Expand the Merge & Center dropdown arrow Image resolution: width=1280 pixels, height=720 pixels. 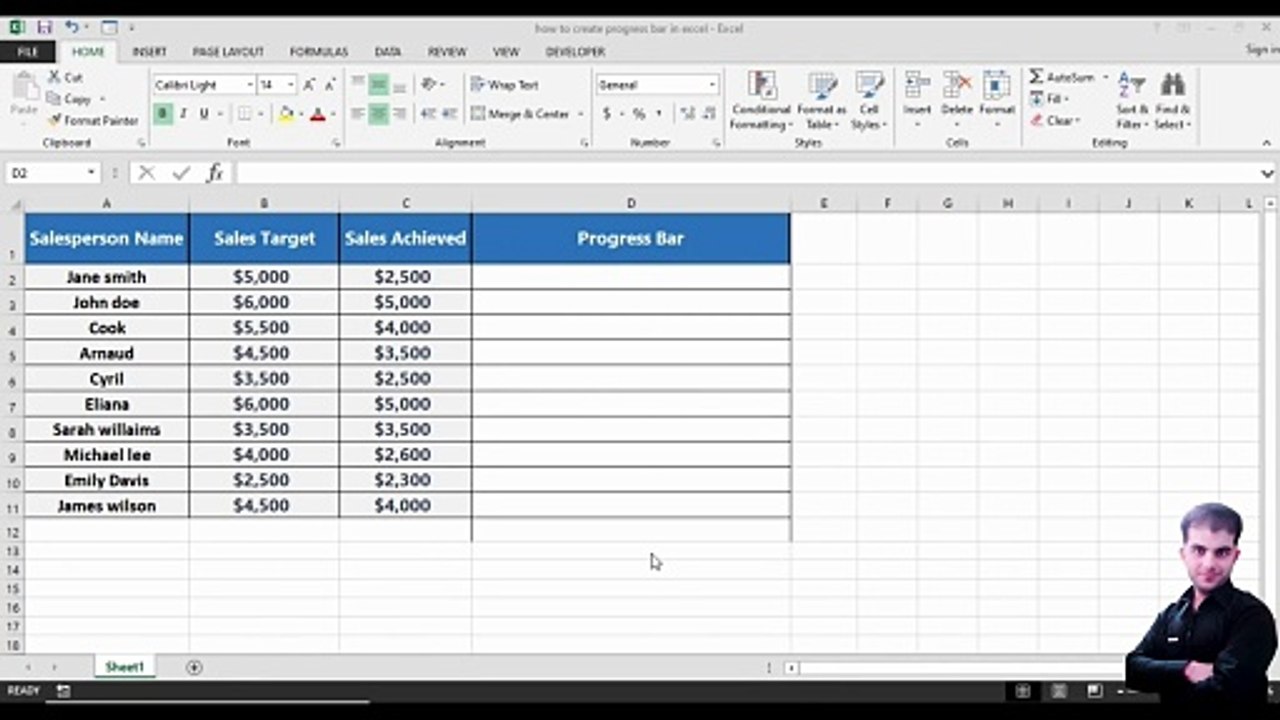[x=580, y=114]
